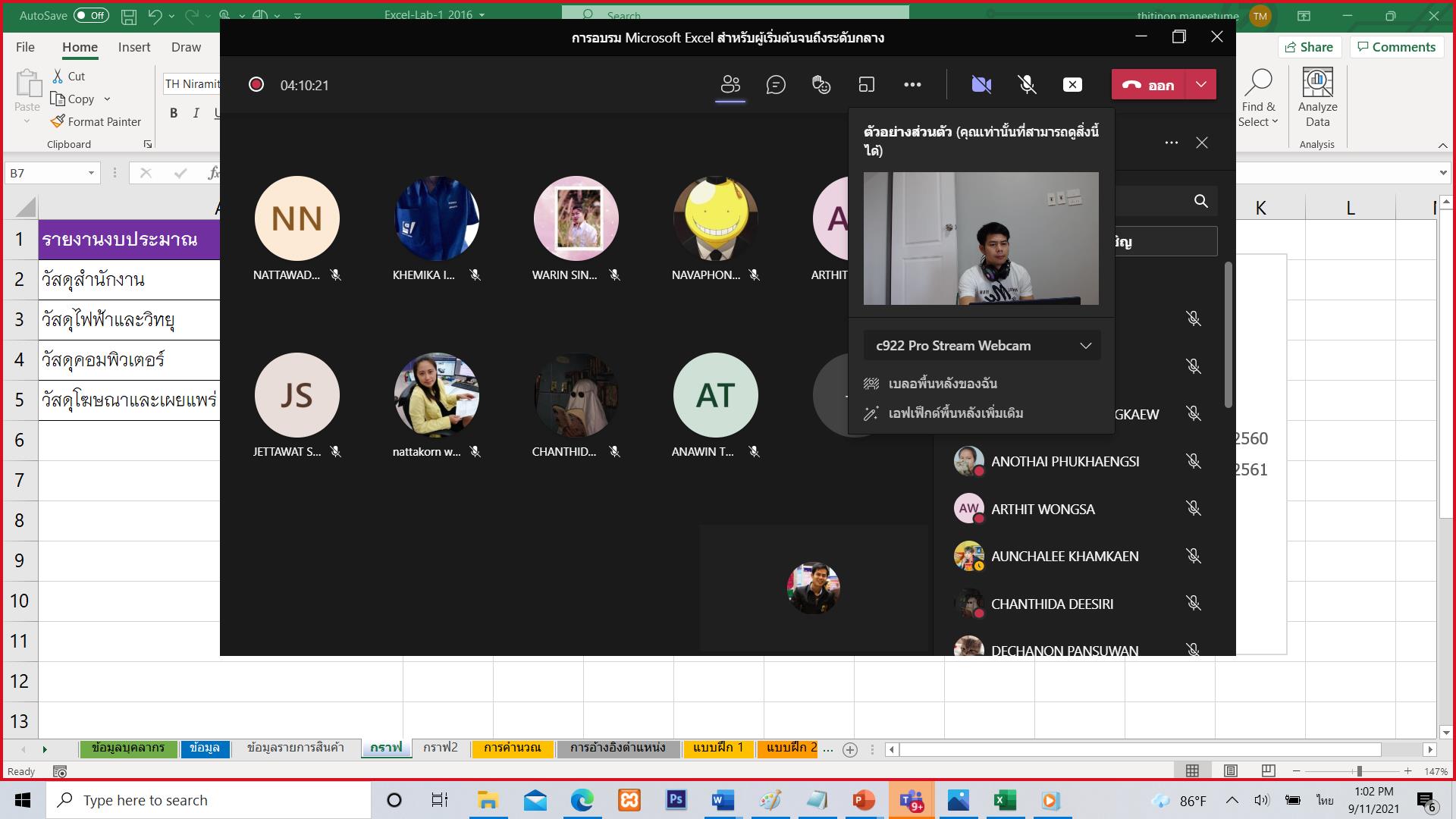Open Teams more actions ellipsis in meeting toolbar
The width and height of the screenshot is (1456, 819).
pyautogui.click(x=912, y=85)
